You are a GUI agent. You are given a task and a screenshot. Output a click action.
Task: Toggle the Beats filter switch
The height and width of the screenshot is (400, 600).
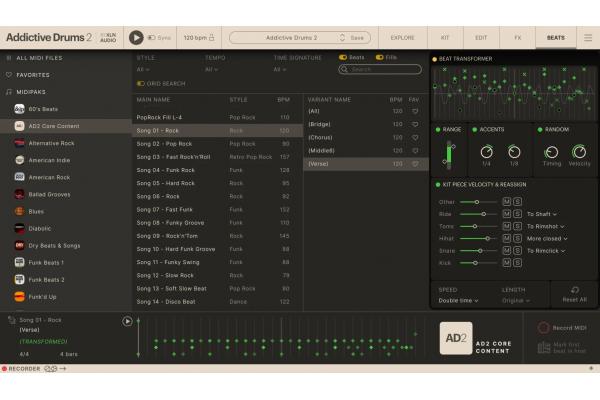tap(342, 57)
